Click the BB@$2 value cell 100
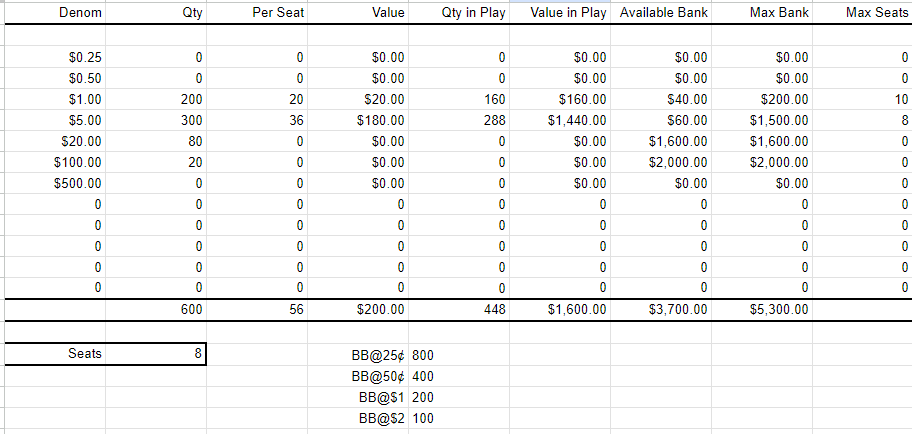Viewport: 912px width, 434px height. click(x=459, y=418)
